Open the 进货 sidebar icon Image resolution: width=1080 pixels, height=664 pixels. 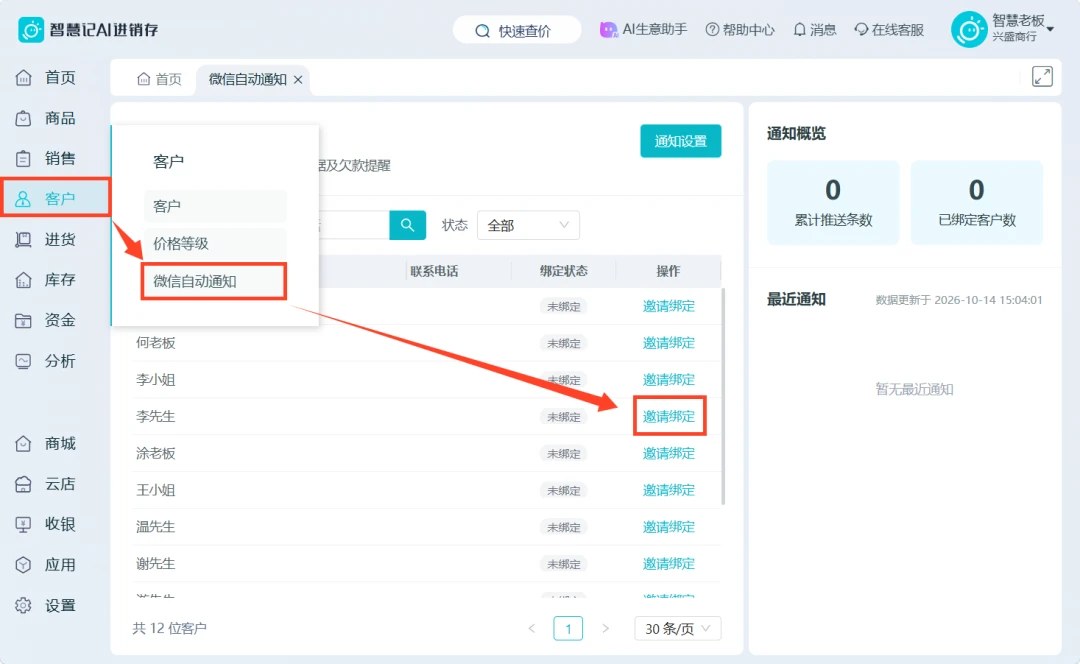pos(23,240)
